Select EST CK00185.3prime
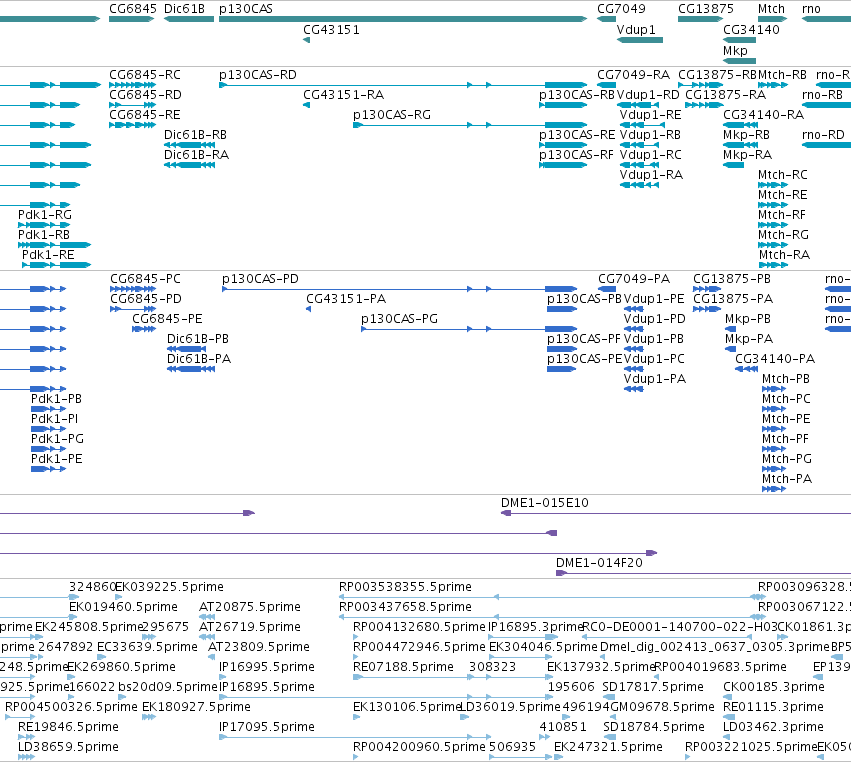 (728, 697)
